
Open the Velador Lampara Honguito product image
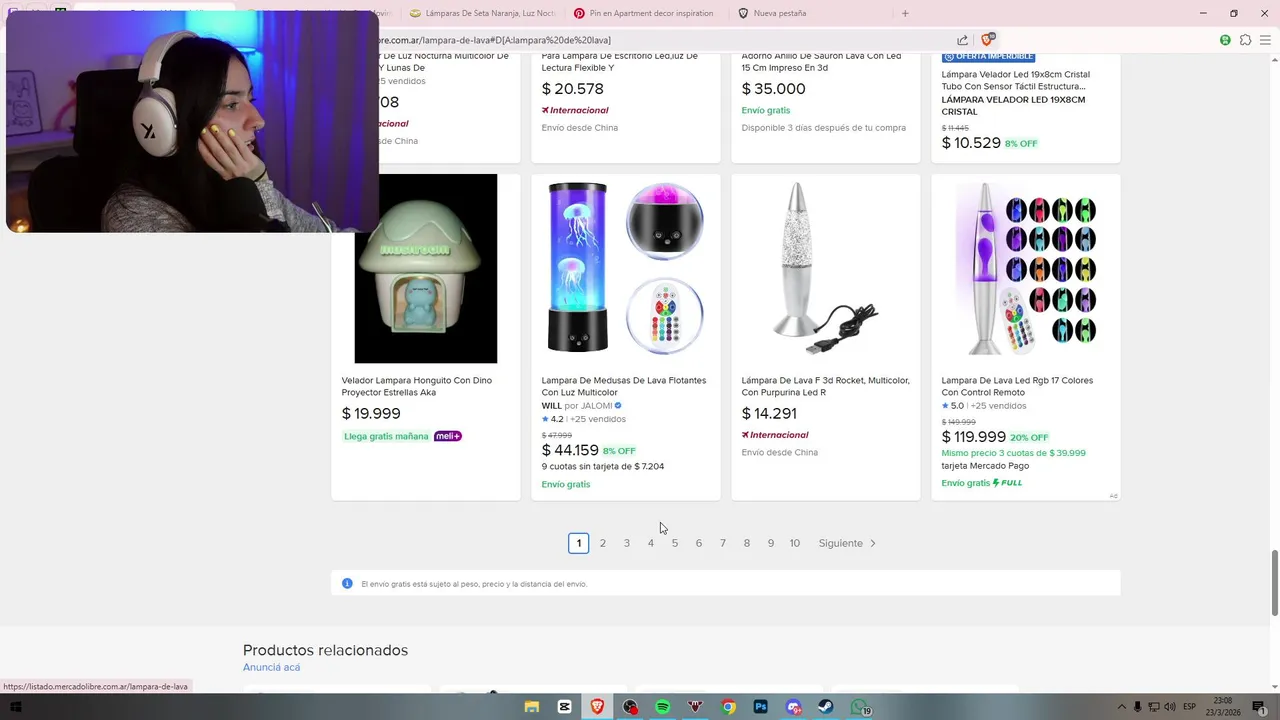[426, 268]
